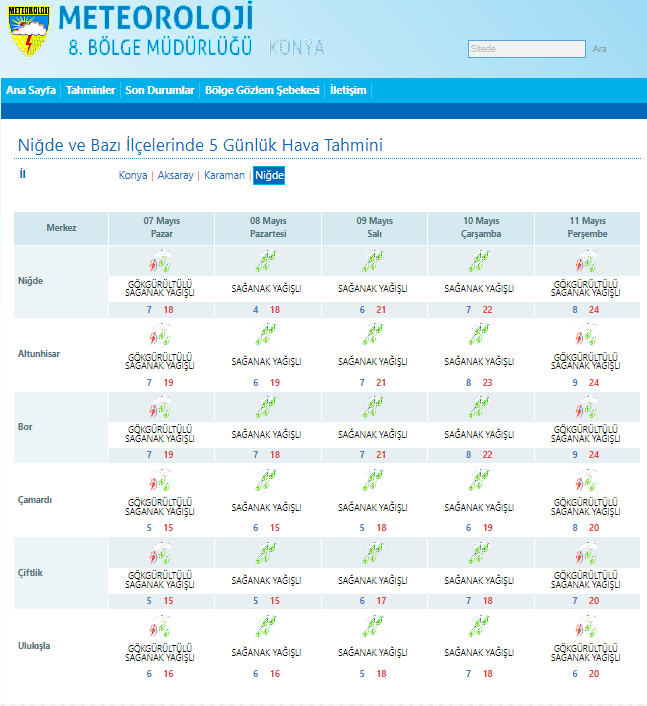This screenshot has width=647, height=706.
Task: Click Çamardı thunderstorm icon for 11 Mayıs
Action: 586,480
